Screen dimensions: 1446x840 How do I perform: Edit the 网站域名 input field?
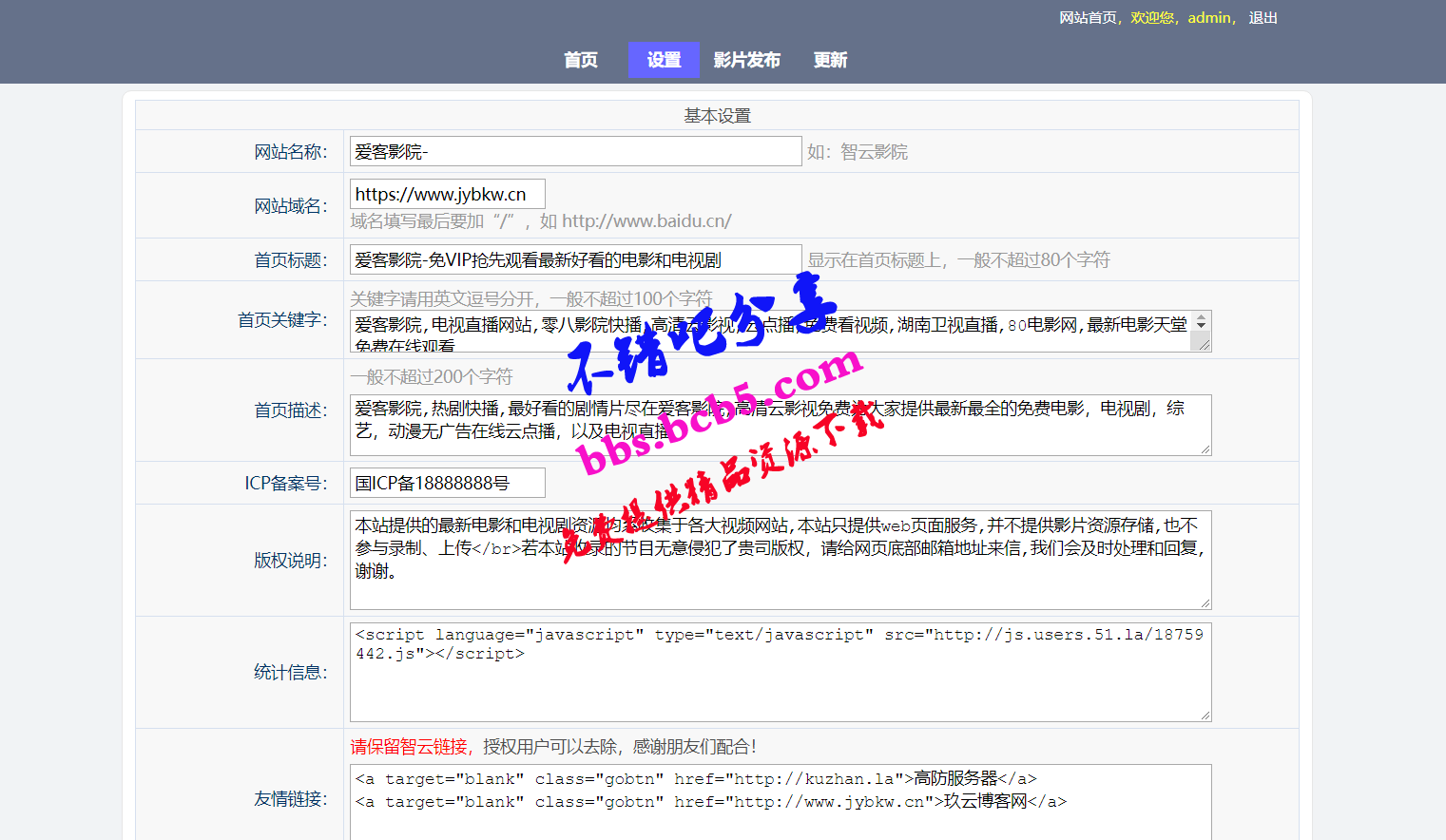[448, 194]
